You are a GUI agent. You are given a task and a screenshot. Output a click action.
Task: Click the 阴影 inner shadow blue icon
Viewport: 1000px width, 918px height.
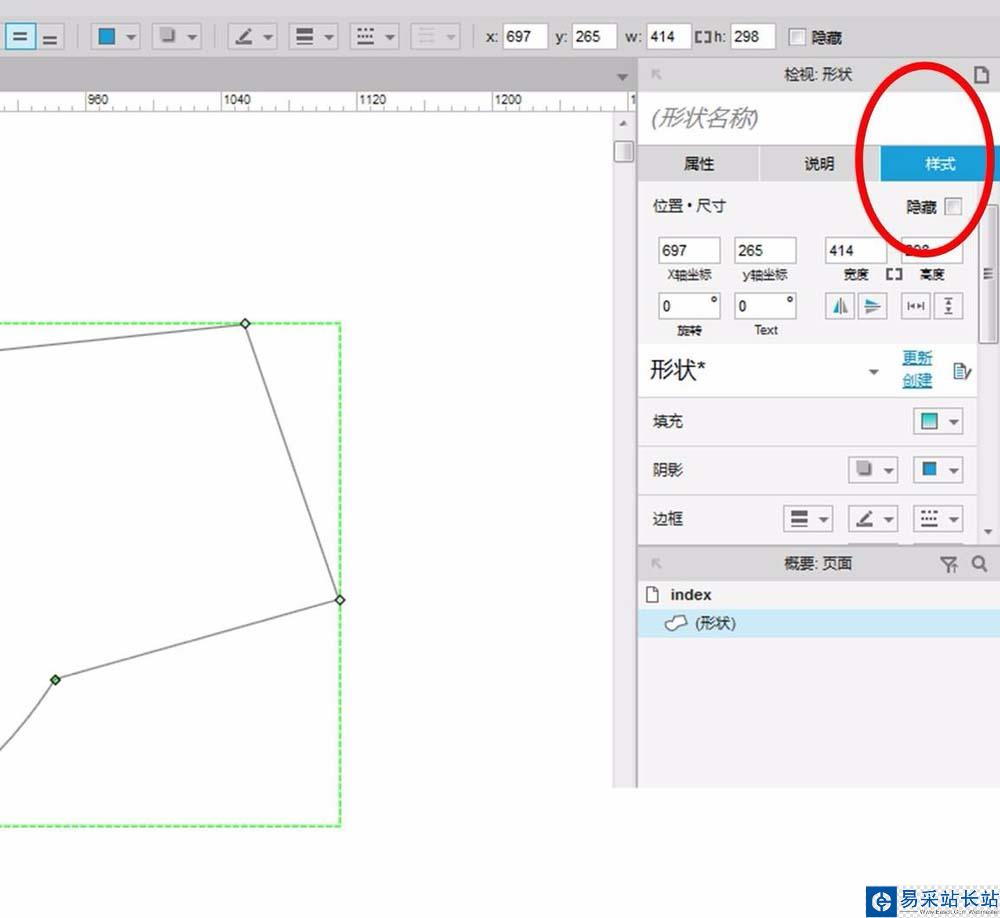(929, 470)
